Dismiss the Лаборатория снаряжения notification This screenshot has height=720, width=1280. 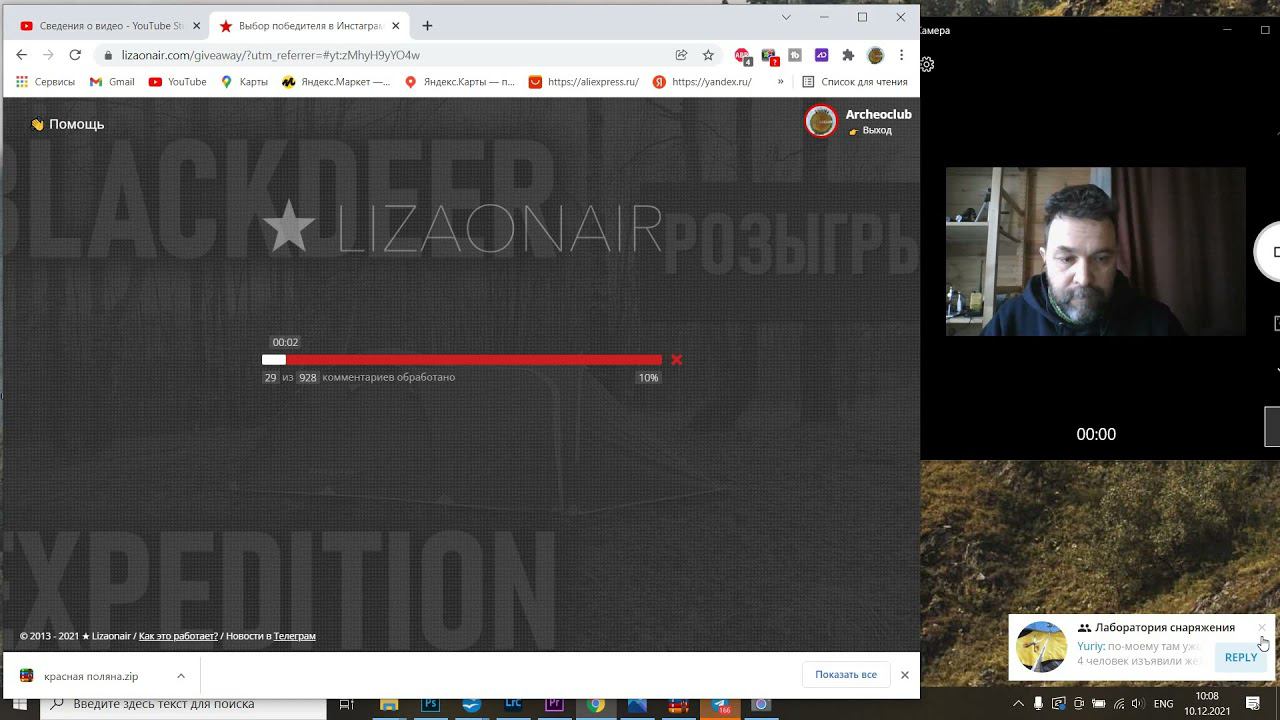1262,628
